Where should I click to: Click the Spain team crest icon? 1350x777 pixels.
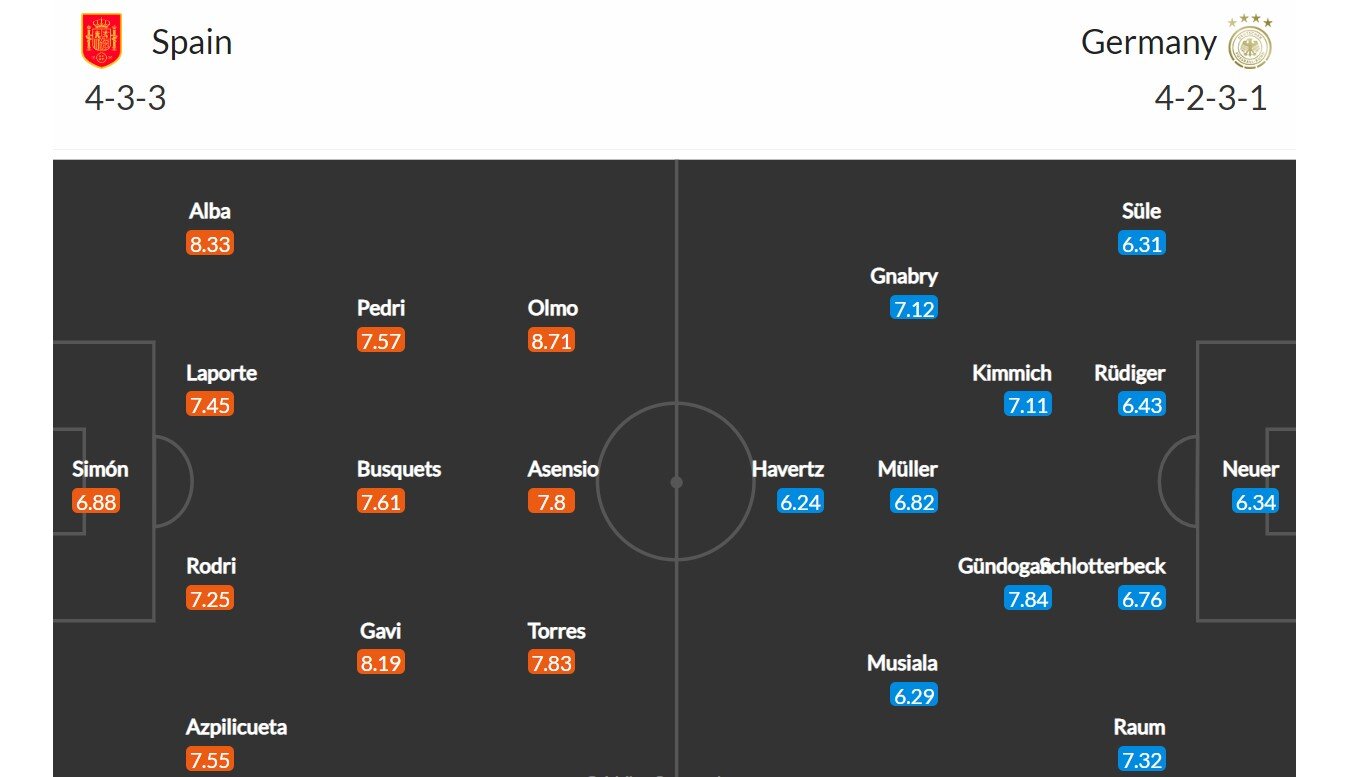pos(101,41)
